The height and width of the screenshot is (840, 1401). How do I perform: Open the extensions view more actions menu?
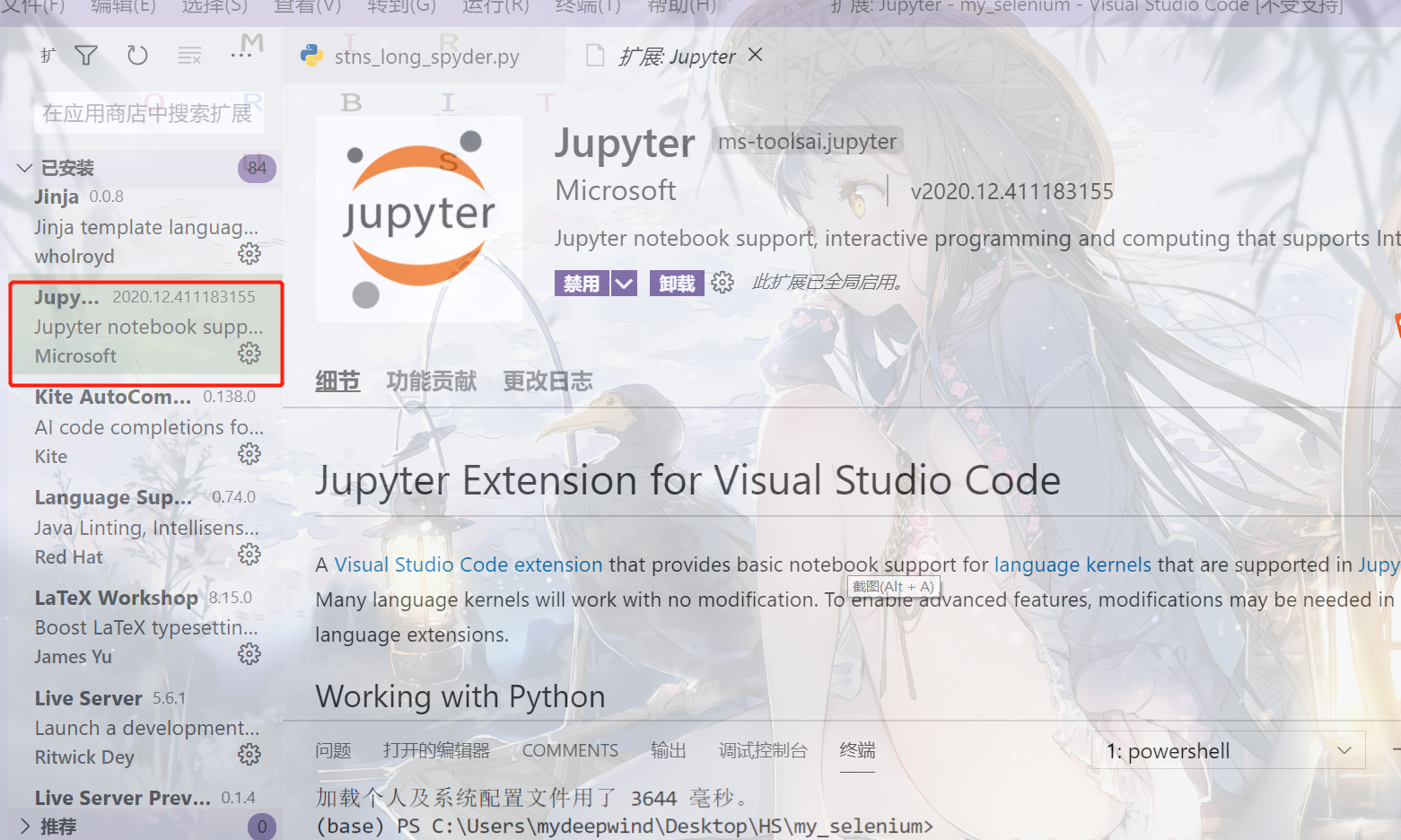[241, 56]
